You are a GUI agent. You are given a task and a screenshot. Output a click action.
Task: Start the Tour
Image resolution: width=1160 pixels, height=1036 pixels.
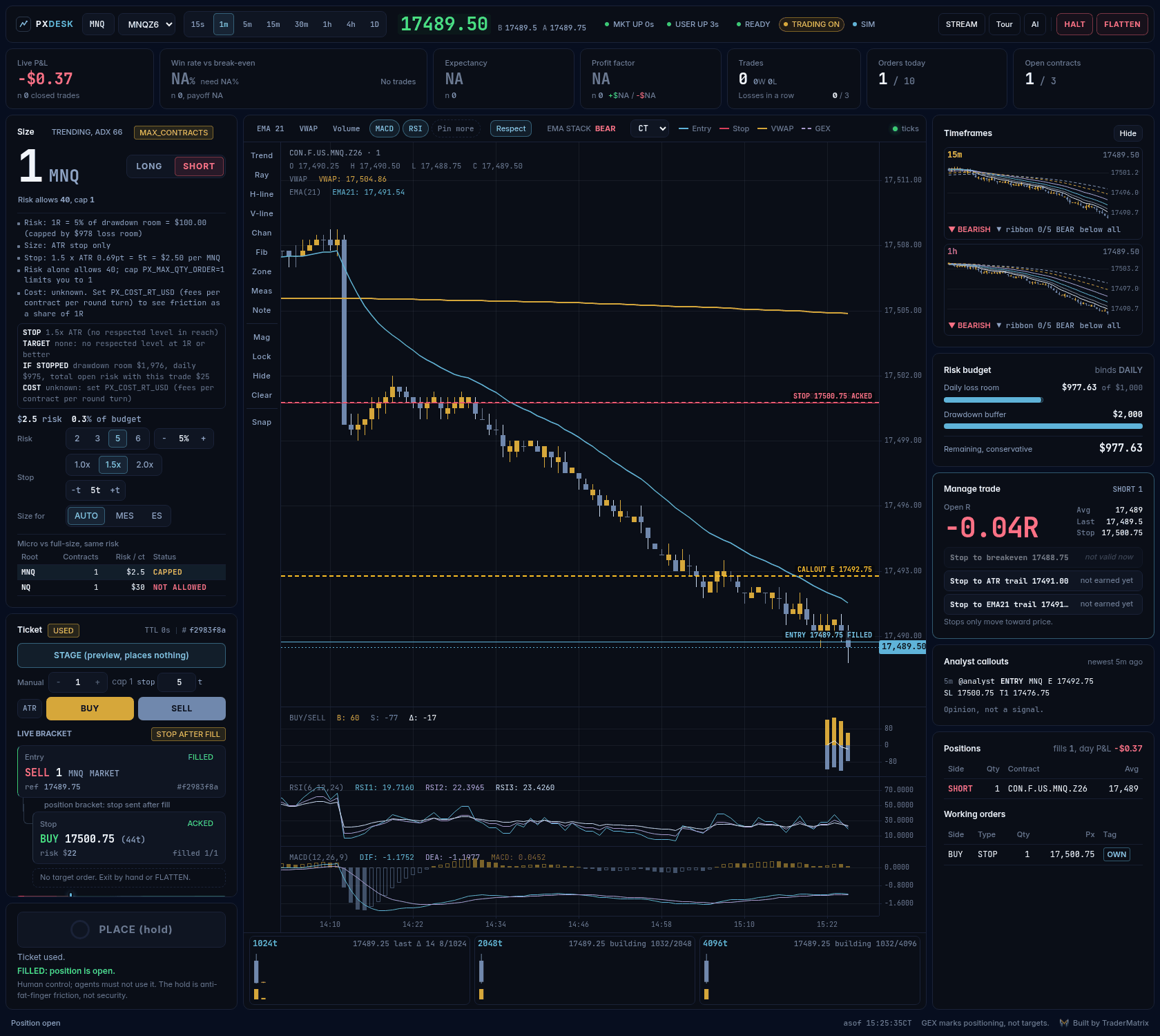(1005, 24)
